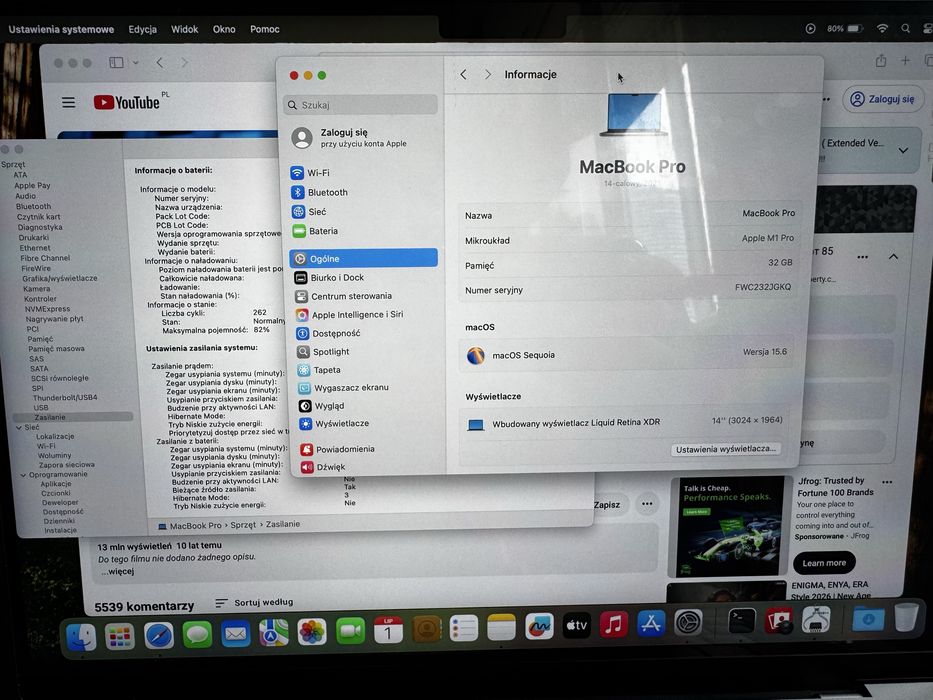Select Thunderbolt/USB4 in System Information sidebar
This screenshot has height=700, width=933.
pyautogui.click(x=65, y=398)
